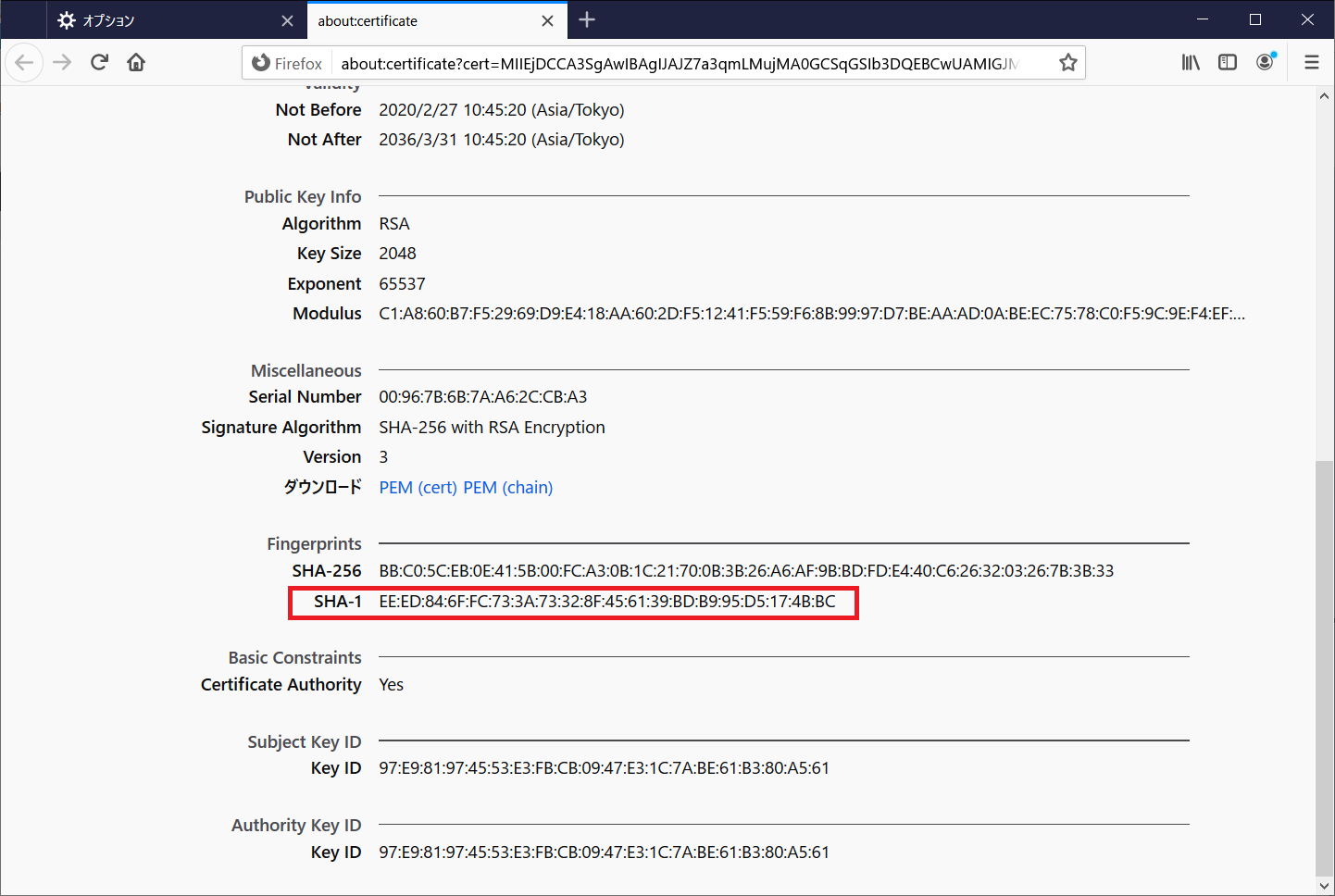1335x896 pixels.
Task: Click the scrollbar up arrow
Action: point(1325,93)
